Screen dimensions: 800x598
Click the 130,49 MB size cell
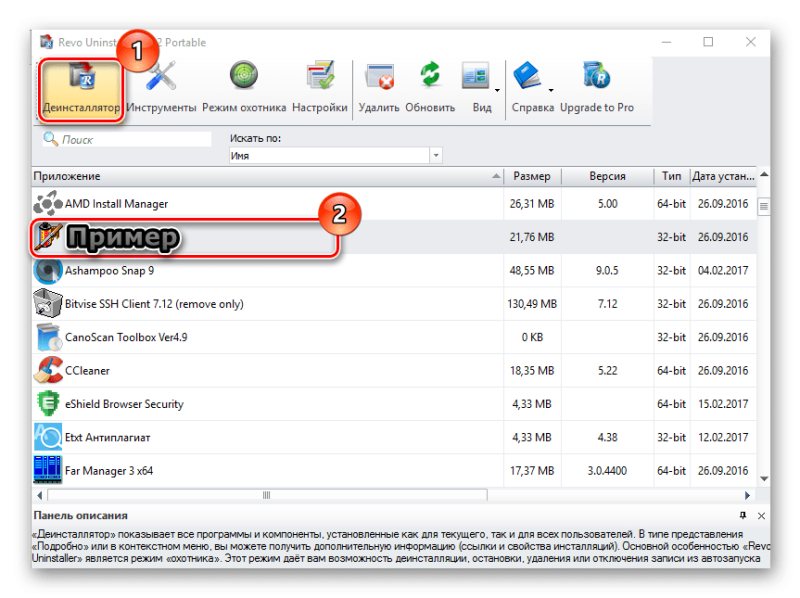[532, 304]
